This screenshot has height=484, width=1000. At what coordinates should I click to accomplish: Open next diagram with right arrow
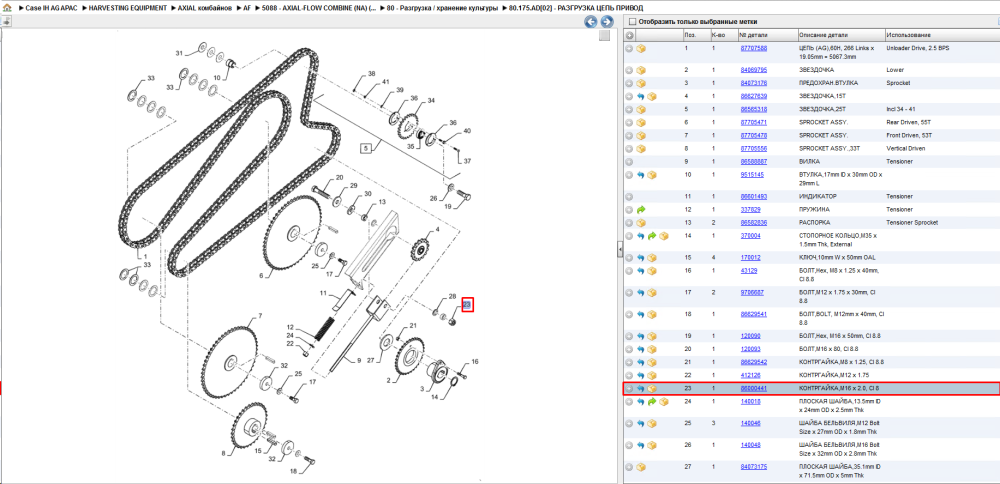point(607,22)
